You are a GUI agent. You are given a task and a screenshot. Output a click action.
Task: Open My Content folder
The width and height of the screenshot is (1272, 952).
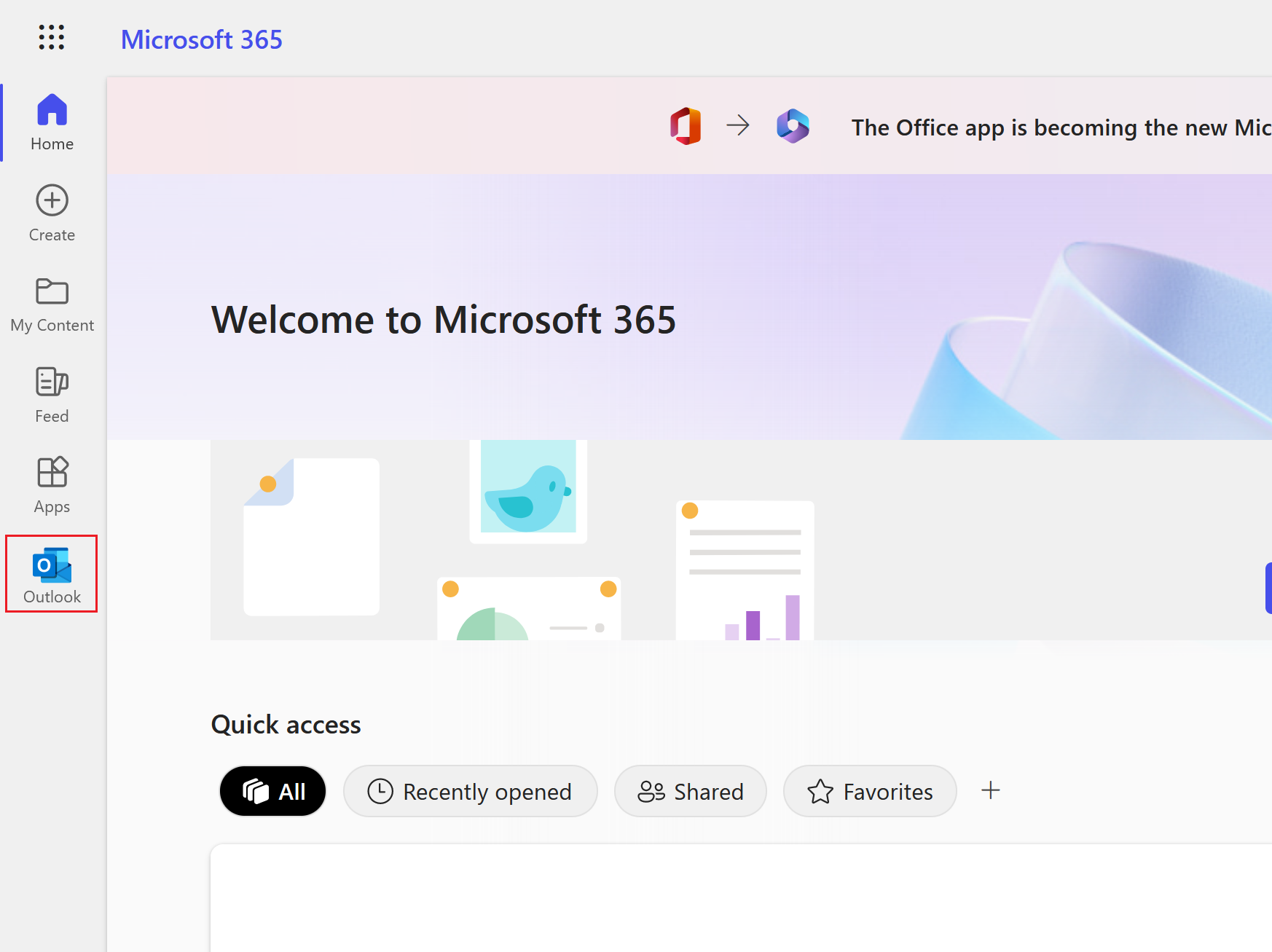coord(52,304)
